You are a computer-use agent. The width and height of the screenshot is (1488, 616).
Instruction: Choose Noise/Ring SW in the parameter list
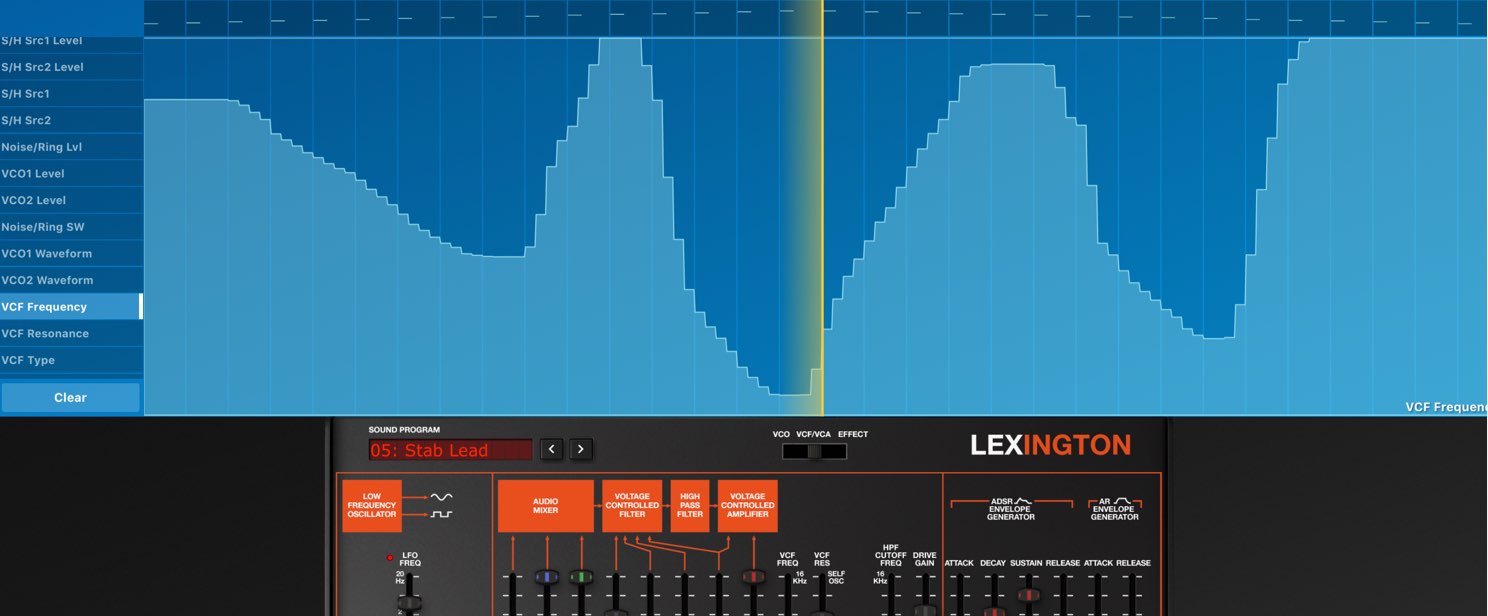[x=71, y=227]
